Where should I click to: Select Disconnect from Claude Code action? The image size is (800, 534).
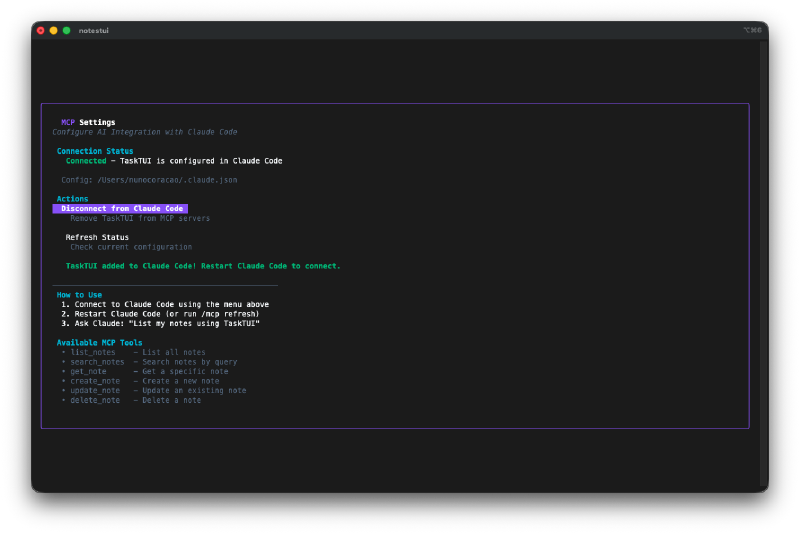coord(120,209)
